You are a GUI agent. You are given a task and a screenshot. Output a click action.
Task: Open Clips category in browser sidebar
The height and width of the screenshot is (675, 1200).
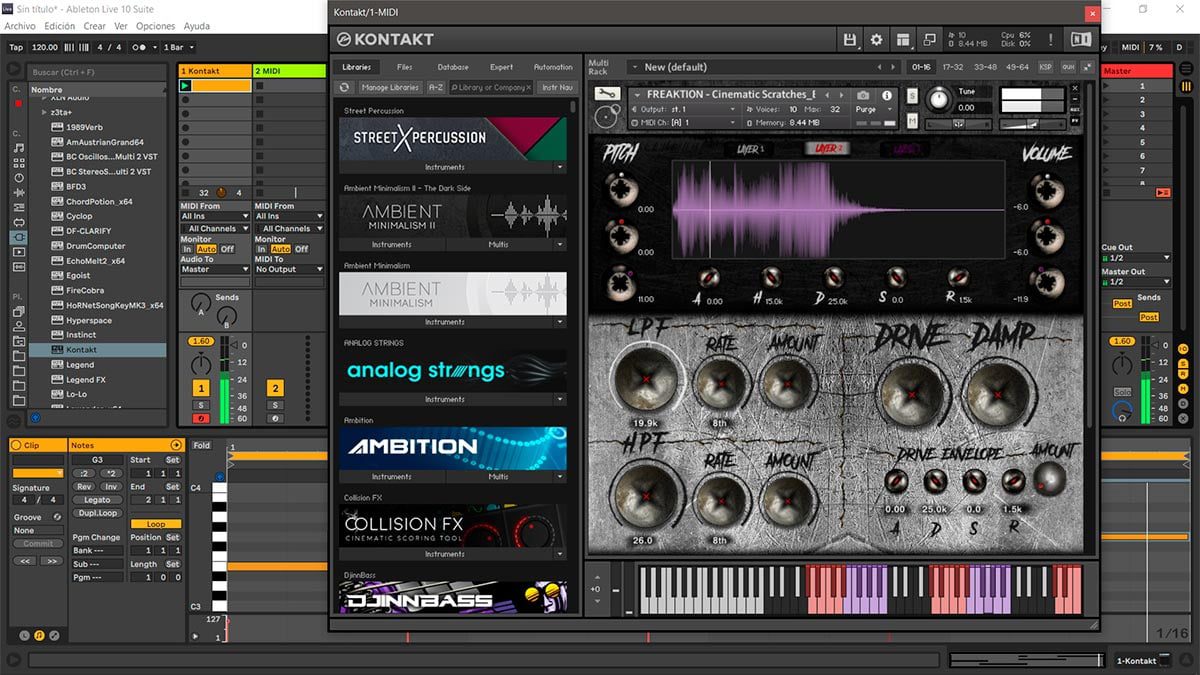20,252
